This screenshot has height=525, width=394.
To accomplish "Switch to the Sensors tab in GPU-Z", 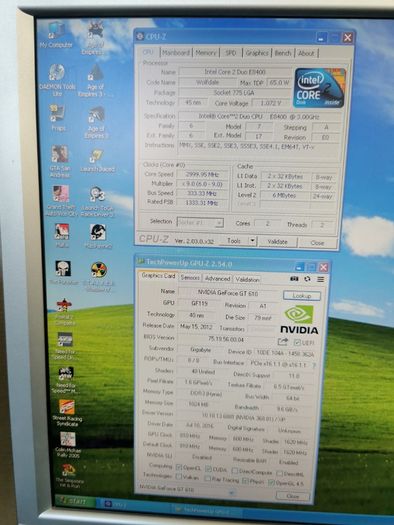I will (190, 278).
